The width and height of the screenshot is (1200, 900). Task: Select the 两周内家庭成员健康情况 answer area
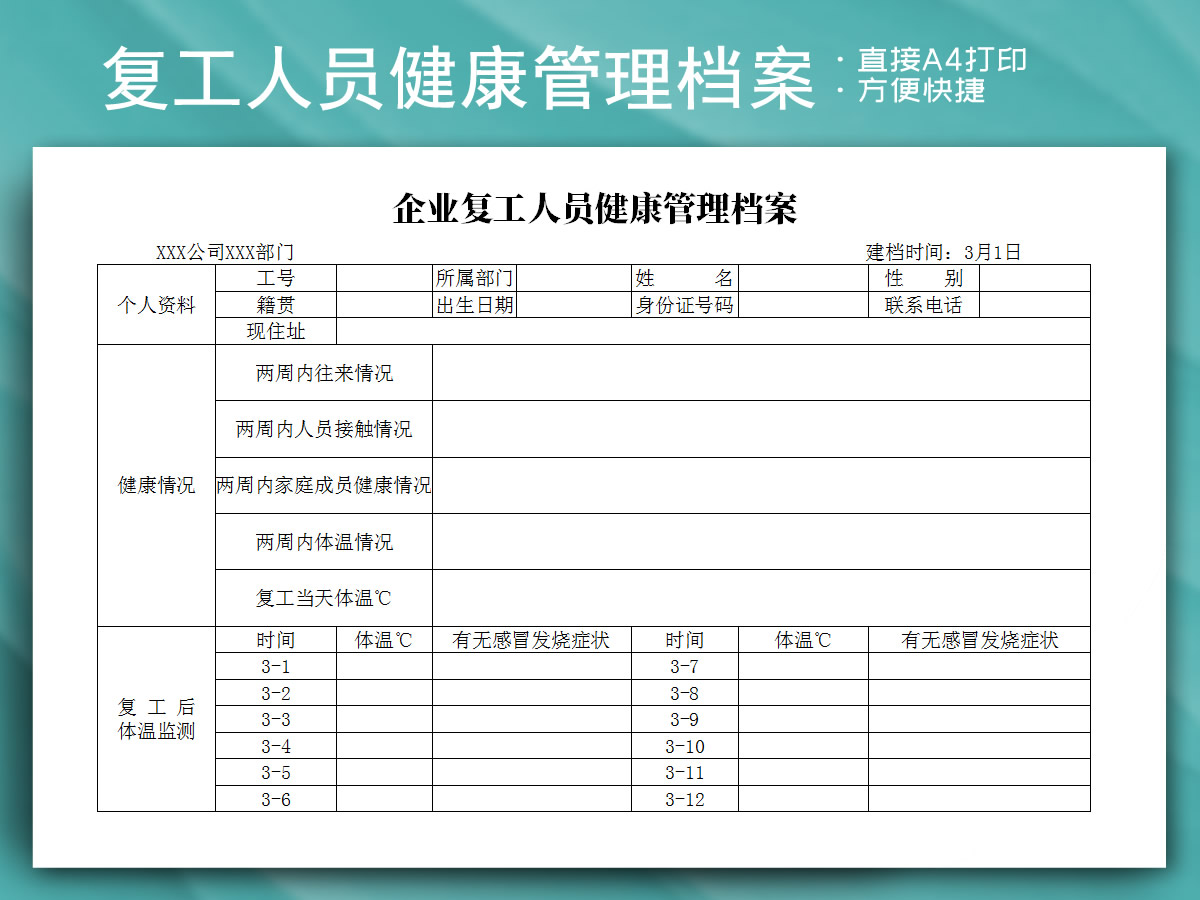click(760, 485)
